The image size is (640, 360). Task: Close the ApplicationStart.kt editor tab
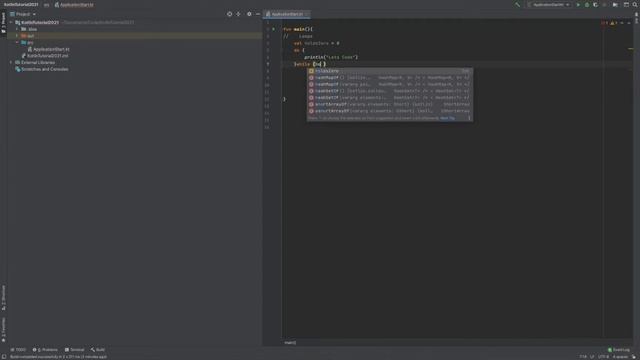(x=307, y=14)
